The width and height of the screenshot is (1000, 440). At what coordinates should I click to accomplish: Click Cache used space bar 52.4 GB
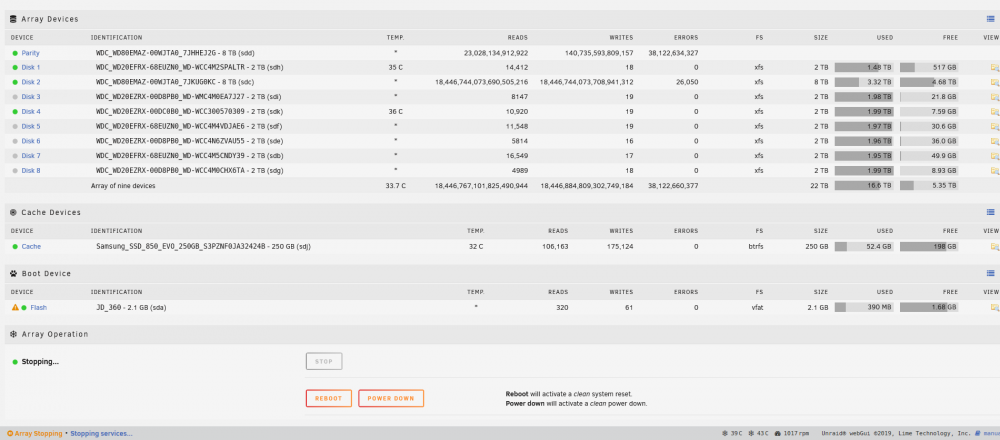864,246
